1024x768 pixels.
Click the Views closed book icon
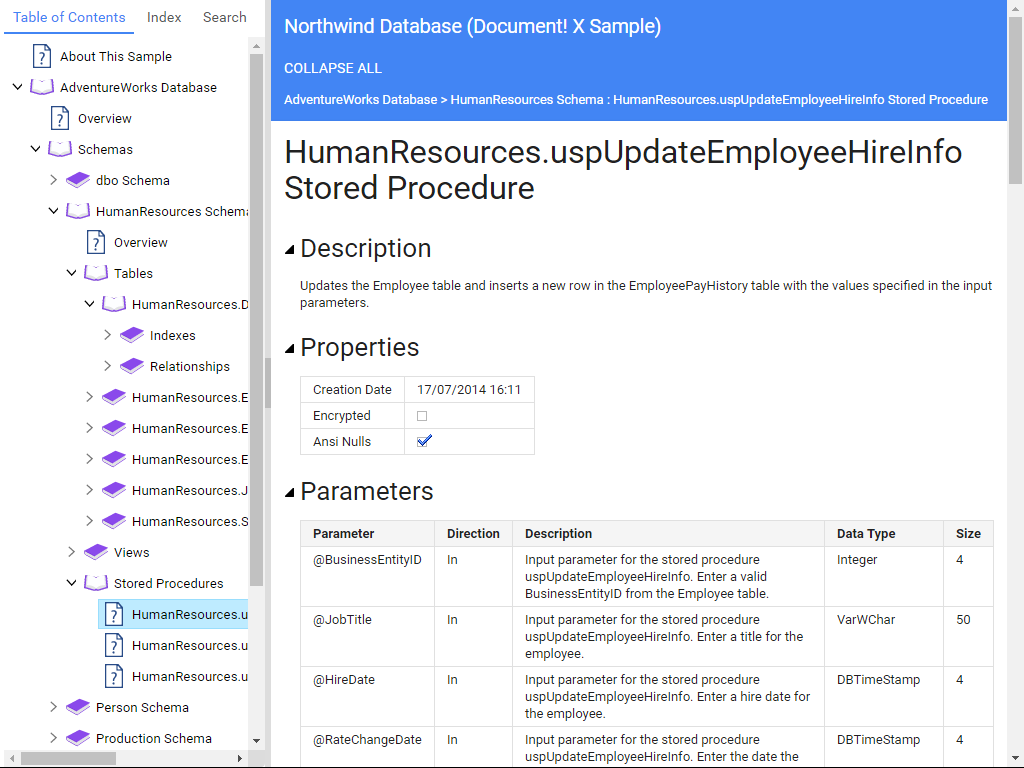(x=95, y=552)
